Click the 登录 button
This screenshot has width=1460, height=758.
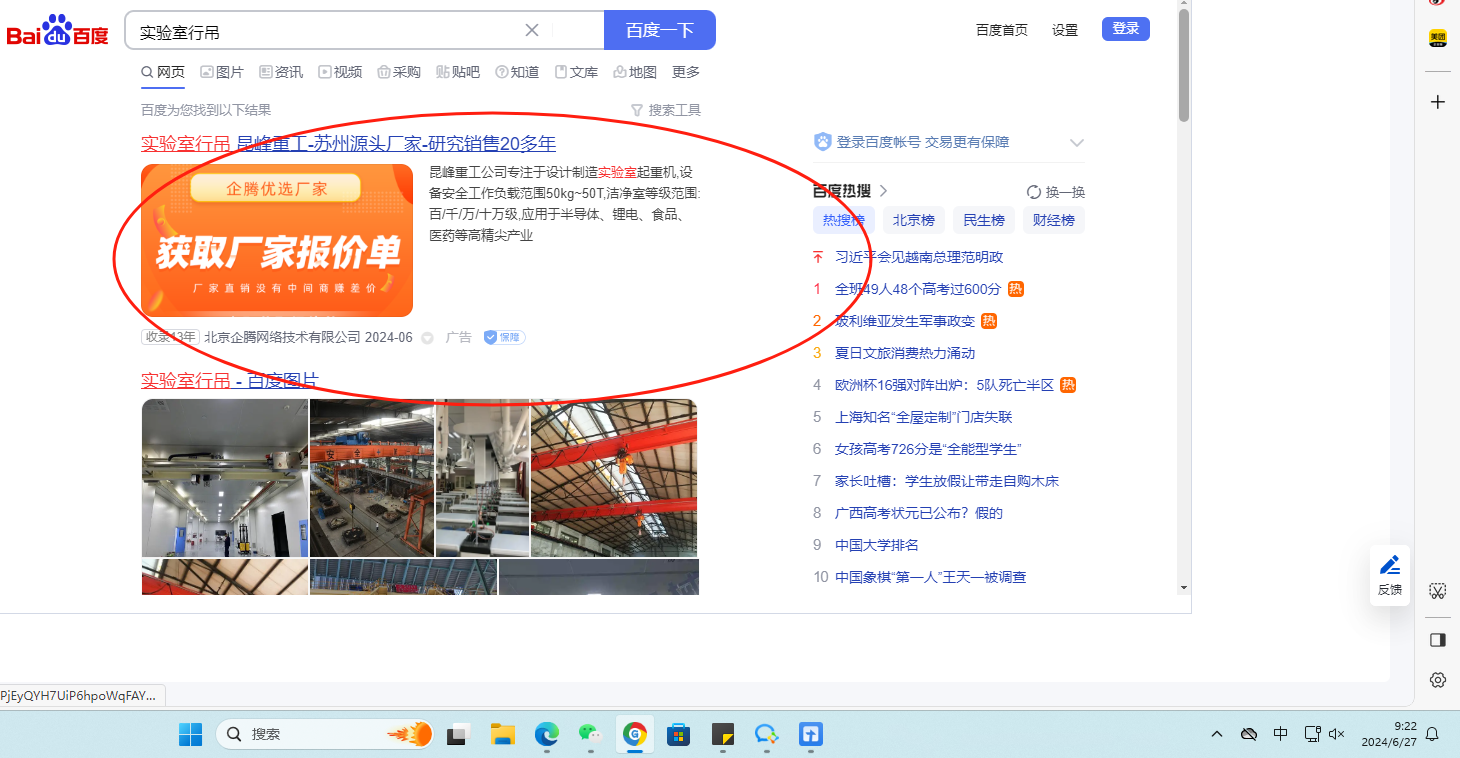[1126, 29]
